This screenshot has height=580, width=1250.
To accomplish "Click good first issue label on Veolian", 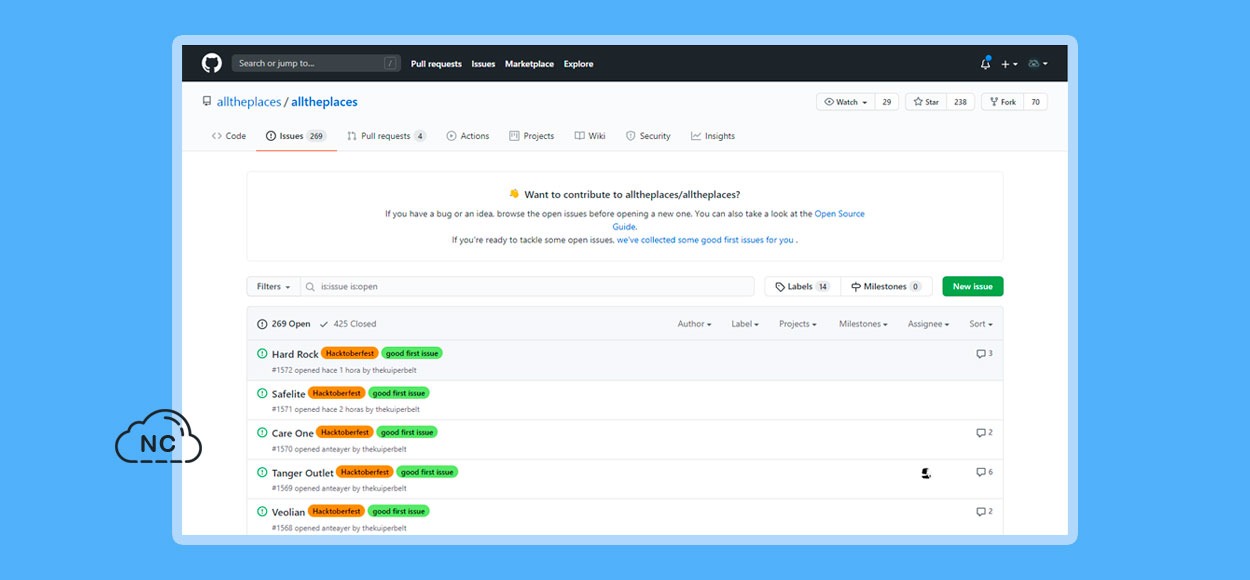I will click(399, 511).
